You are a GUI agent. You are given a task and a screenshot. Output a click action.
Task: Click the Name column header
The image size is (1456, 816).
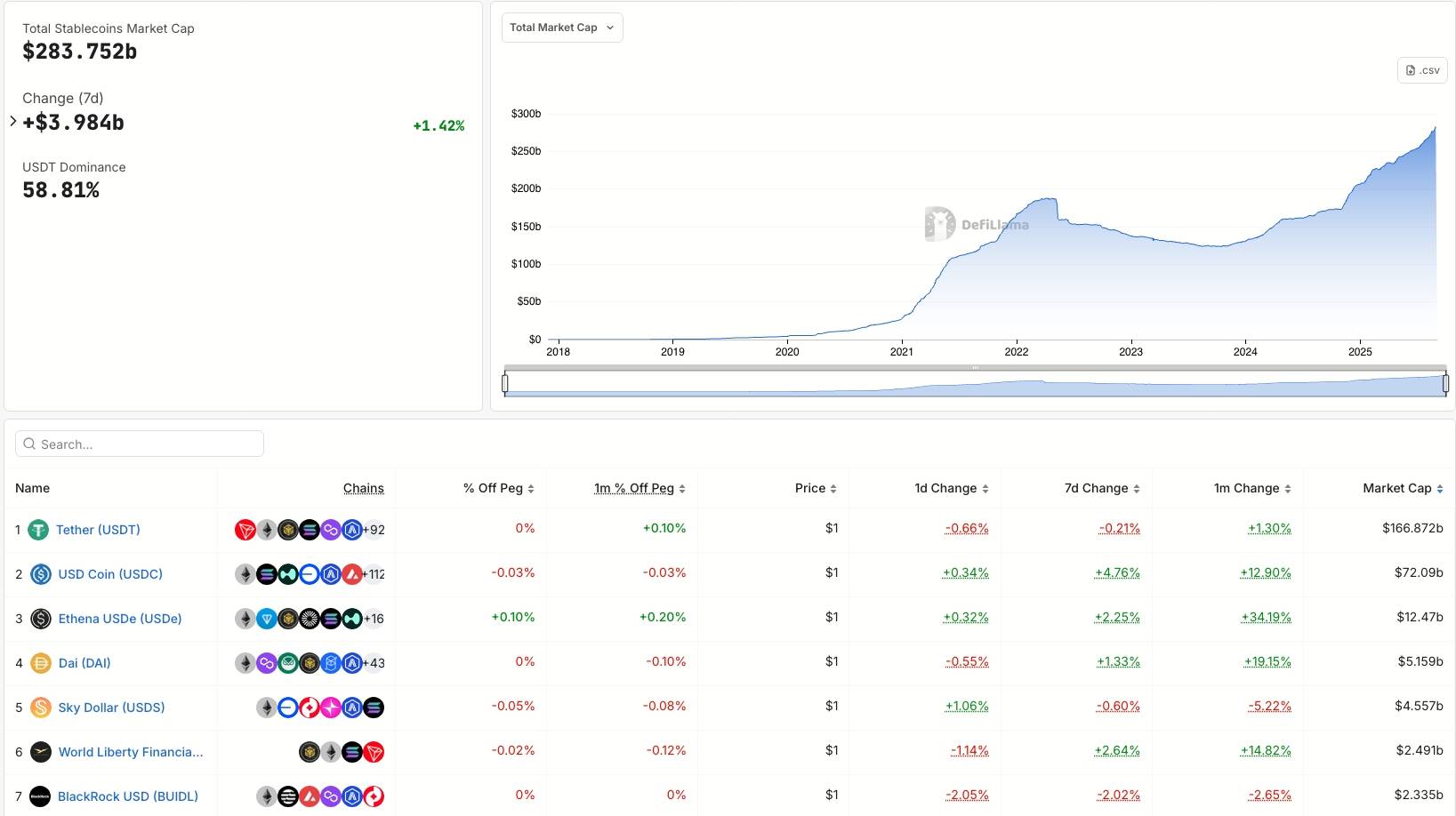(x=32, y=488)
